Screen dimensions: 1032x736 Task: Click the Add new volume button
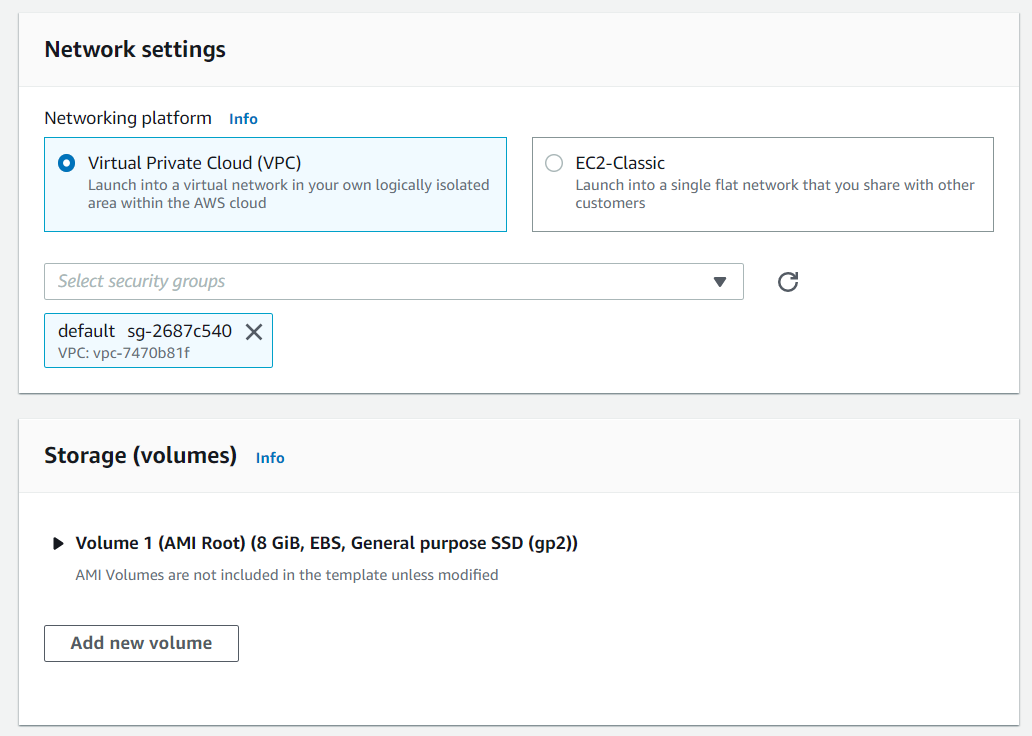pyautogui.click(x=142, y=643)
